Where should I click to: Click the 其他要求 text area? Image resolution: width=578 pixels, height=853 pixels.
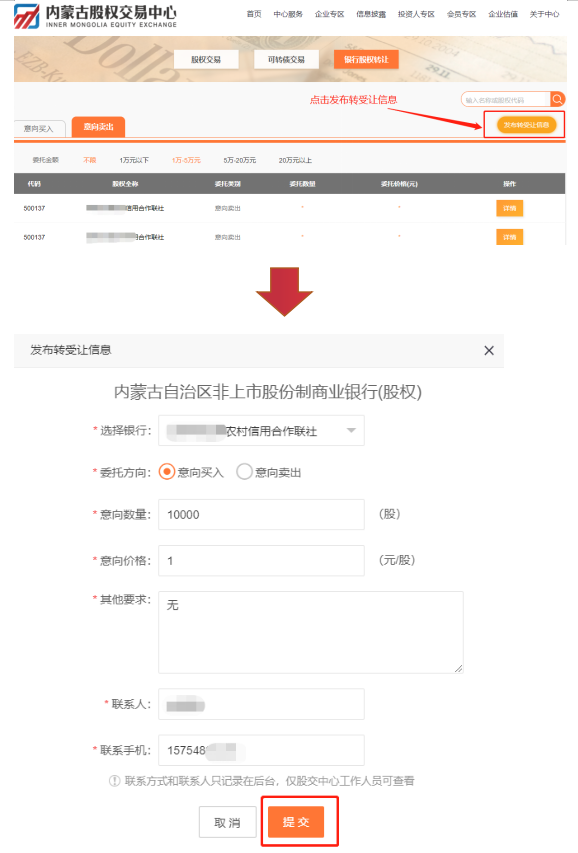(x=311, y=632)
